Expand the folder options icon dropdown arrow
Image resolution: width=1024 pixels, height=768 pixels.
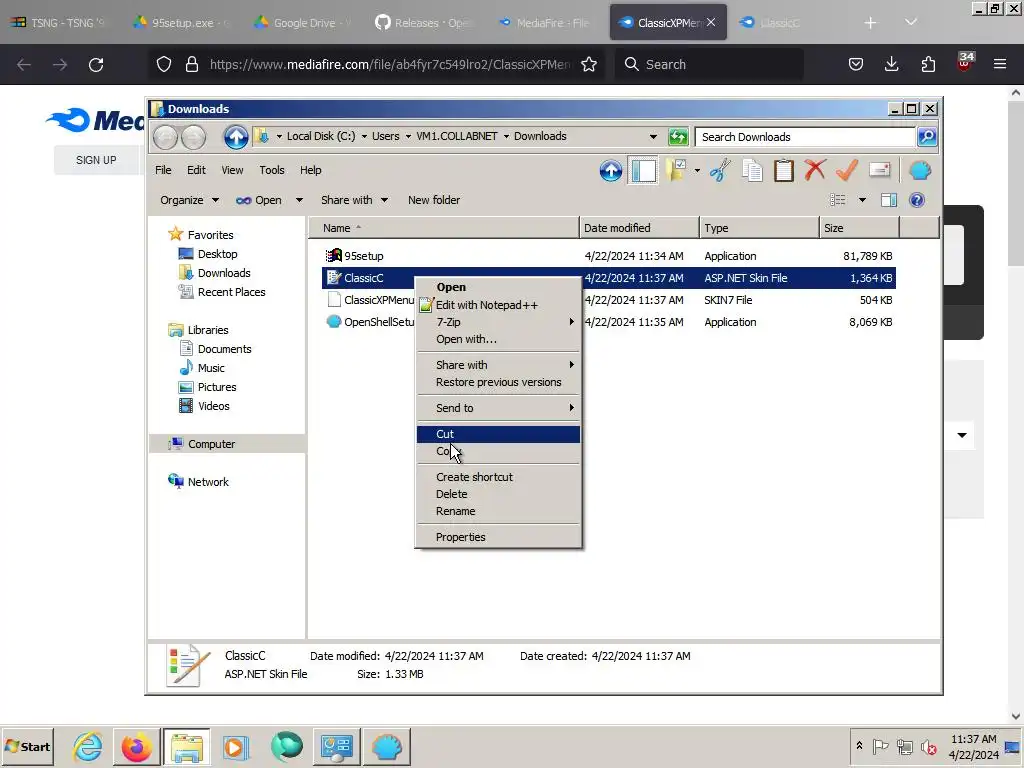tap(697, 171)
